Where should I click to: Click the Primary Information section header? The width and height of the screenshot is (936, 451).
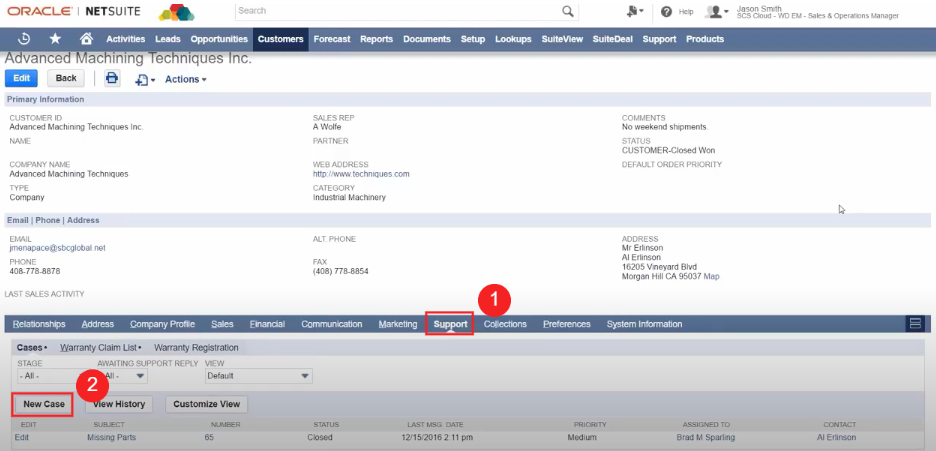tap(467, 99)
